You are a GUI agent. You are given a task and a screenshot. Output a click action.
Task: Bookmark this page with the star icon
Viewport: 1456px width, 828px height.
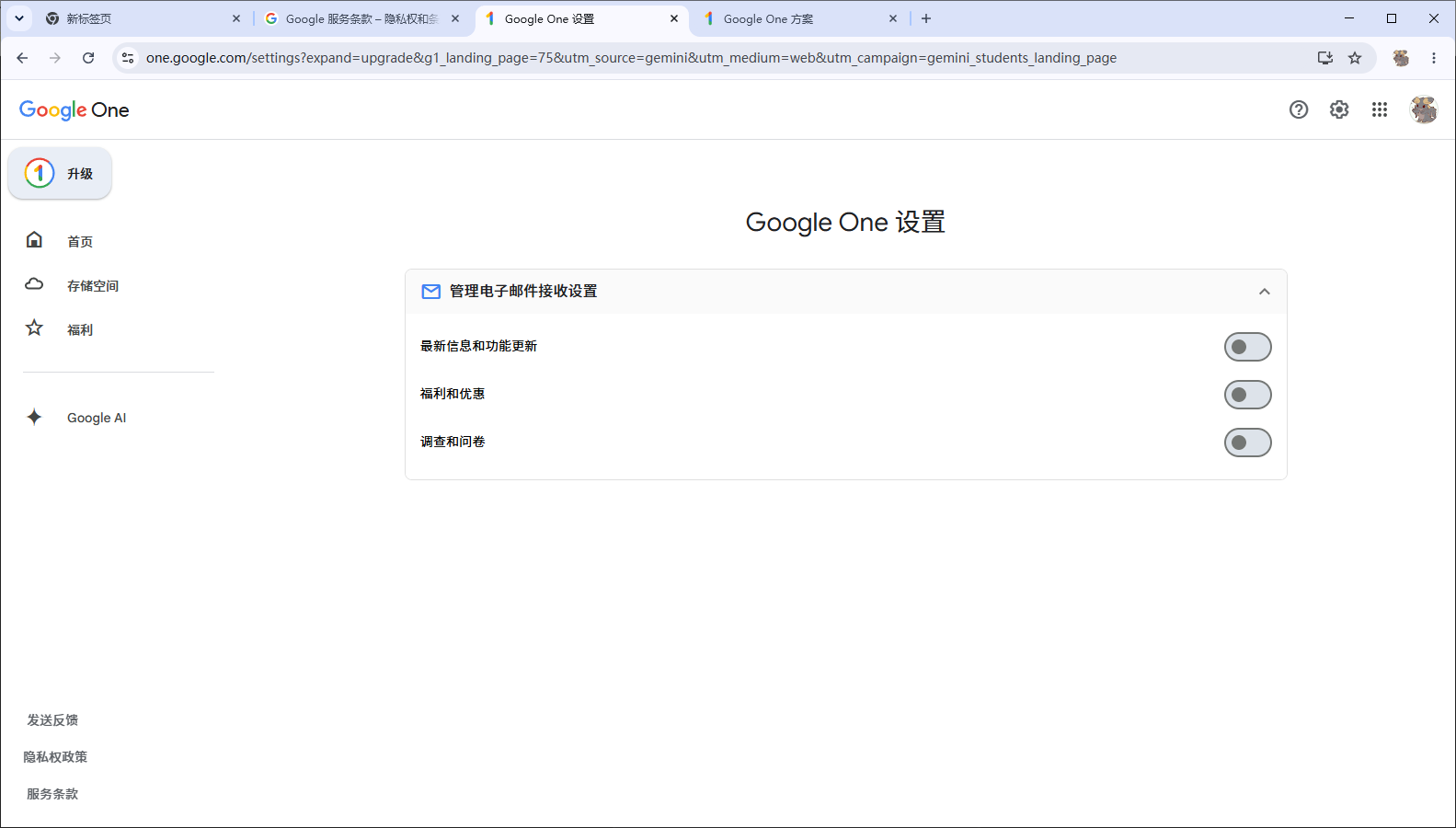pos(1355,58)
